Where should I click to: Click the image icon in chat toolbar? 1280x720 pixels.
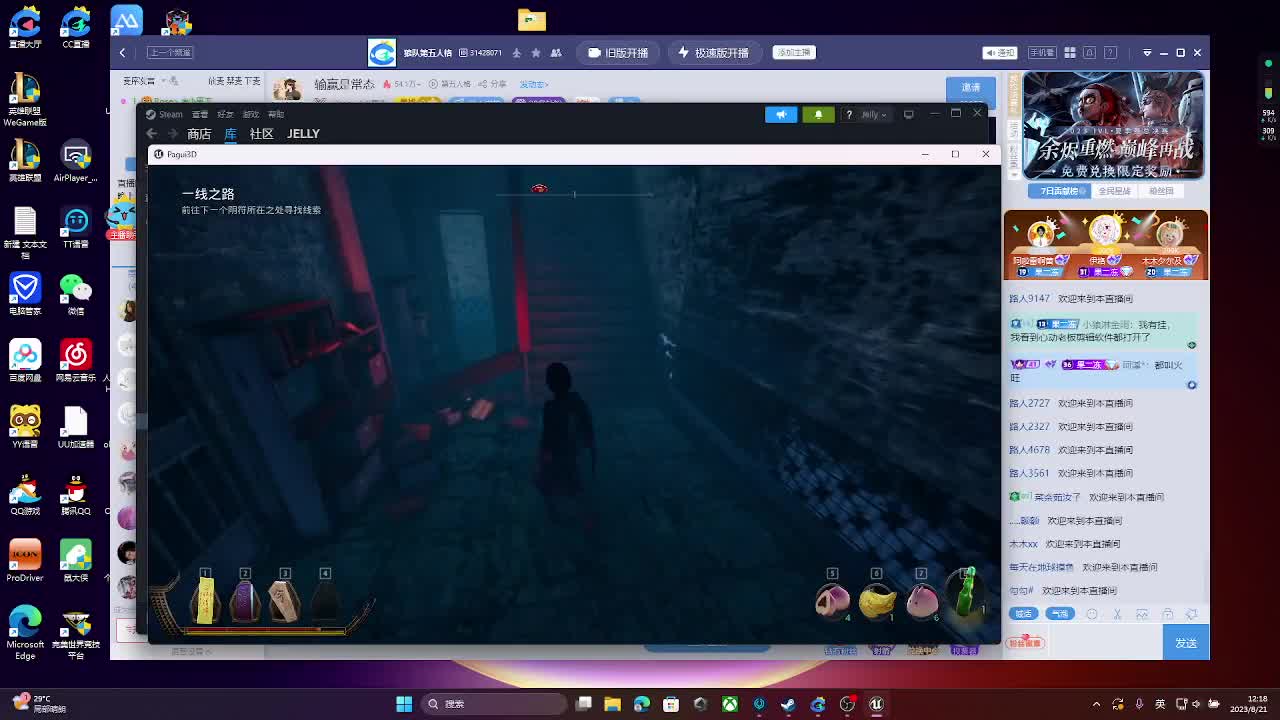[x=1141, y=614]
